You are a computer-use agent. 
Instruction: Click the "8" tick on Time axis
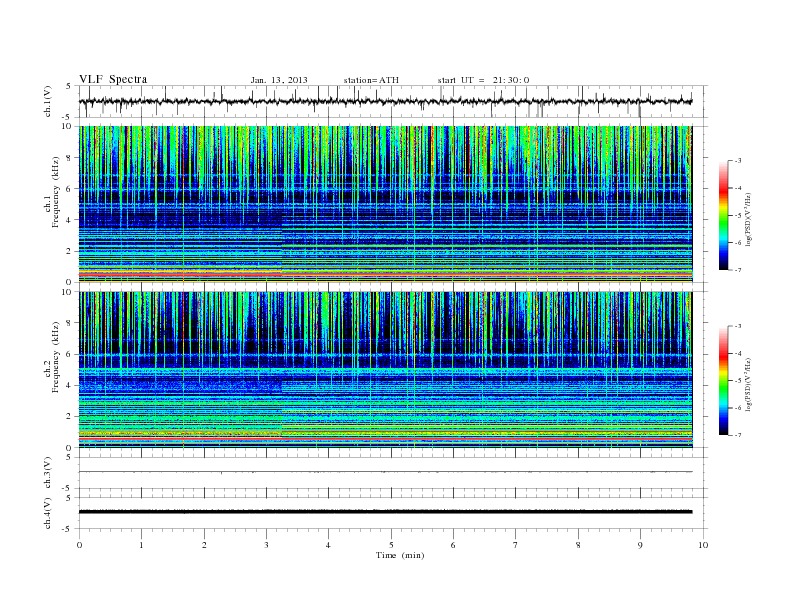[578, 545]
